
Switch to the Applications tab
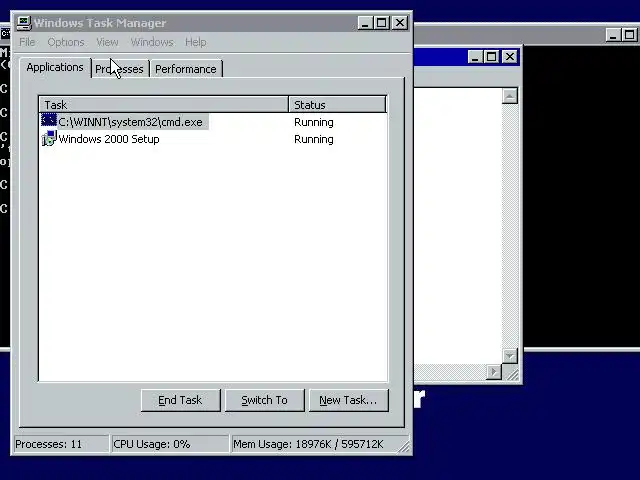pyautogui.click(x=55, y=67)
